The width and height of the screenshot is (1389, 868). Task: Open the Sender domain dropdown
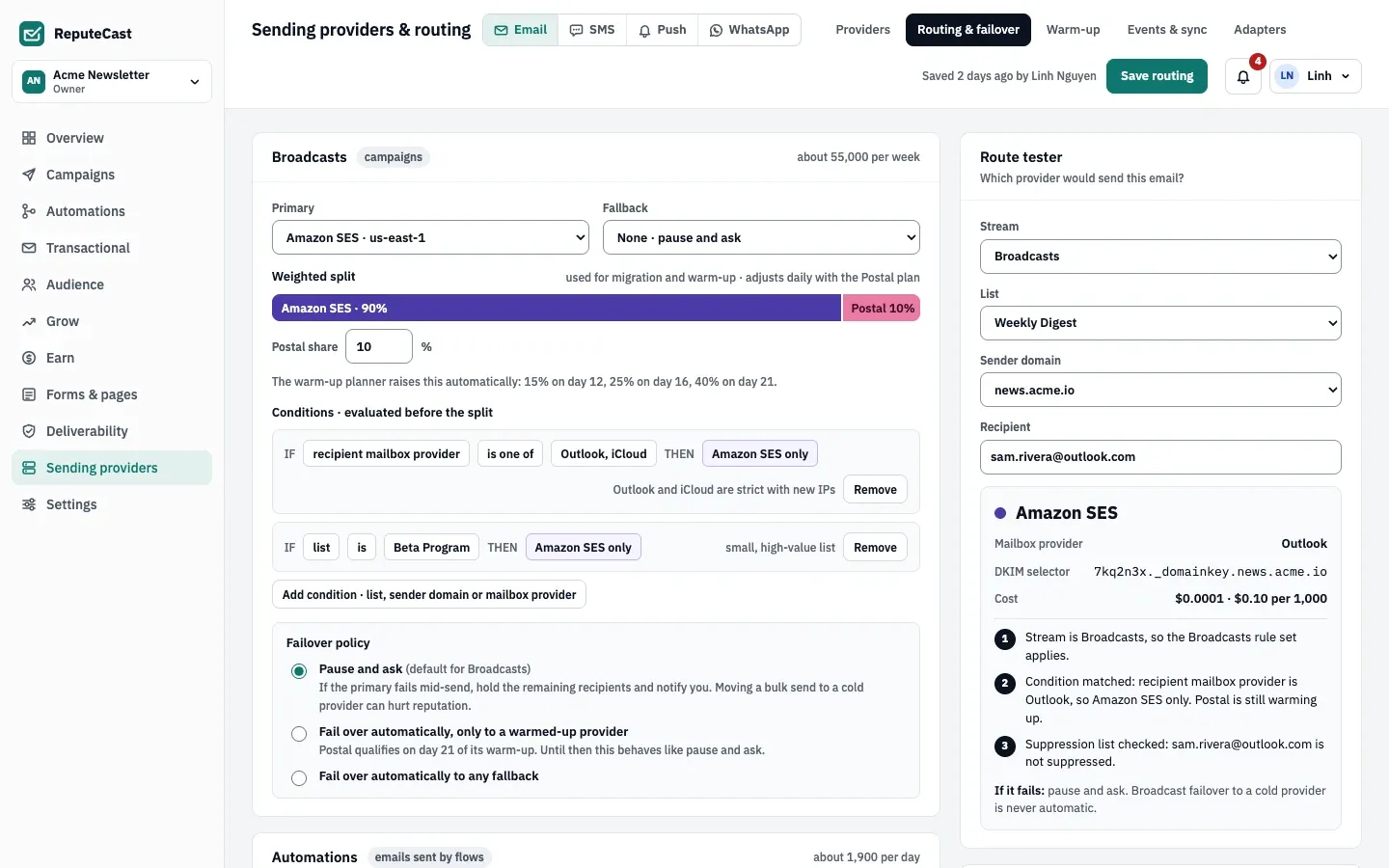coord(1160,390)
